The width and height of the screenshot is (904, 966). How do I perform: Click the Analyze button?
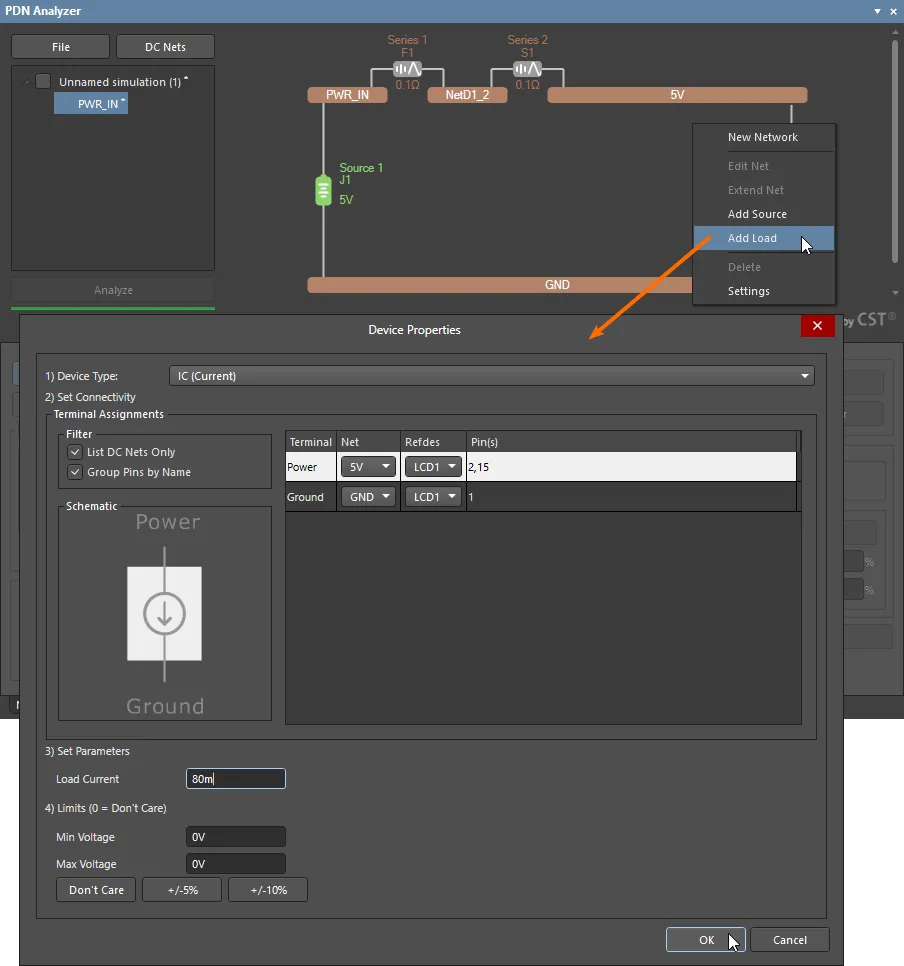[113, 290]
